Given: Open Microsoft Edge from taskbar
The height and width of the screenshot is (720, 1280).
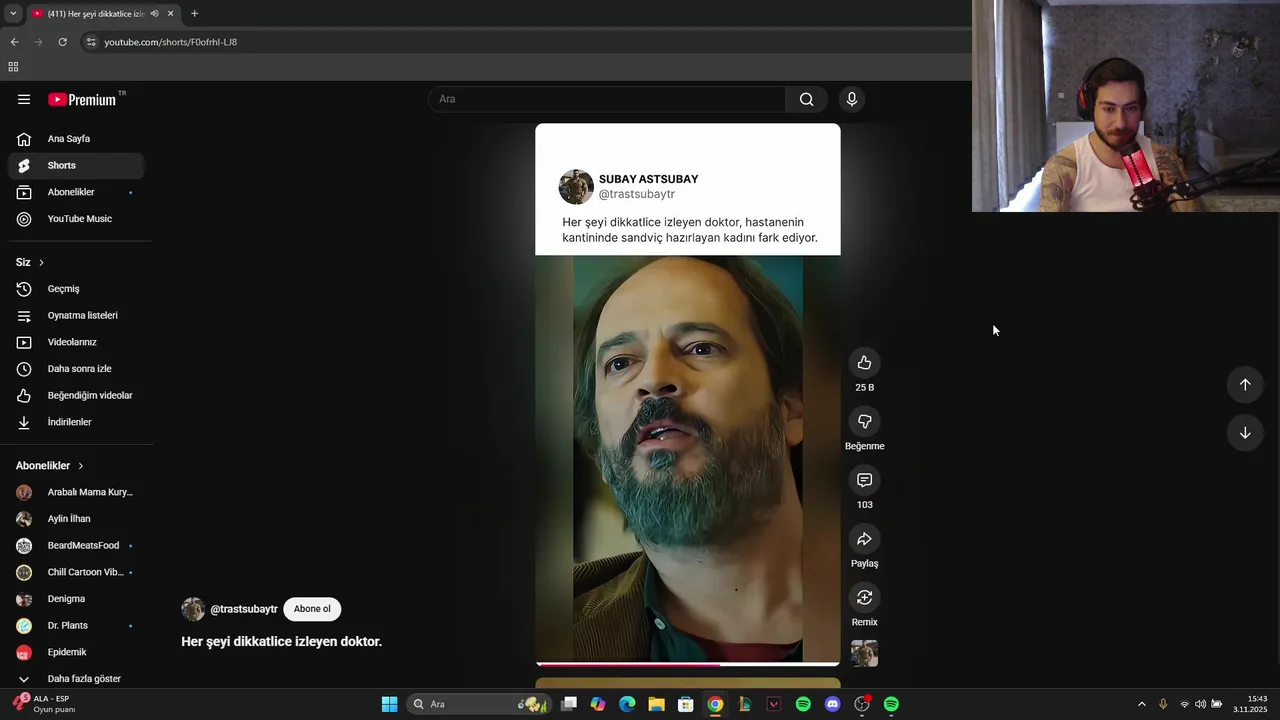Looking at the screenshot, I should tap(627, 704).
